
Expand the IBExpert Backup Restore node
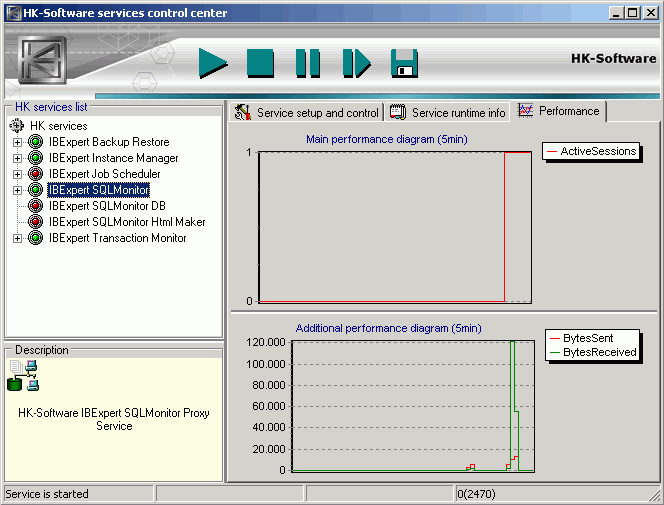(x=17, y=142)
